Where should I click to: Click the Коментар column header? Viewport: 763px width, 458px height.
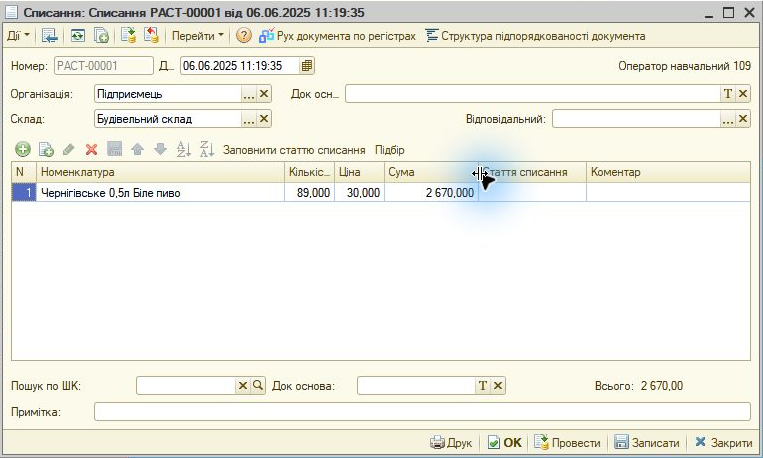coord(668,172)
